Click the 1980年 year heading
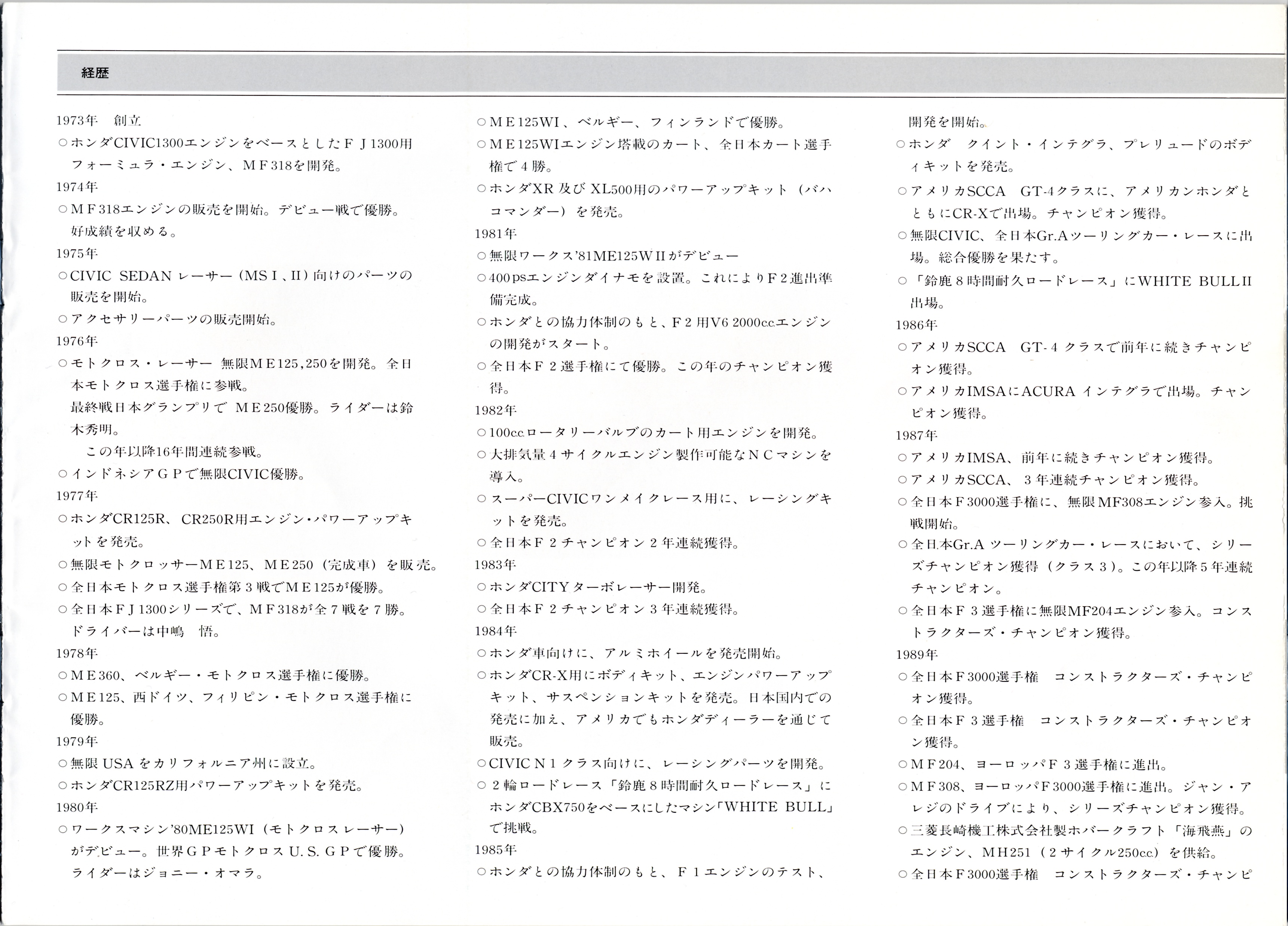This screenshot has width=1288, height=926. [77, 807]
